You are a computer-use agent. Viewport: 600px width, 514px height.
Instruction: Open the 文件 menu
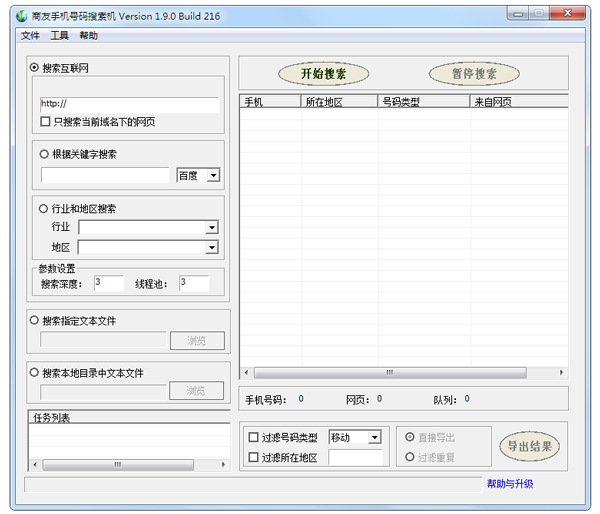30,36
